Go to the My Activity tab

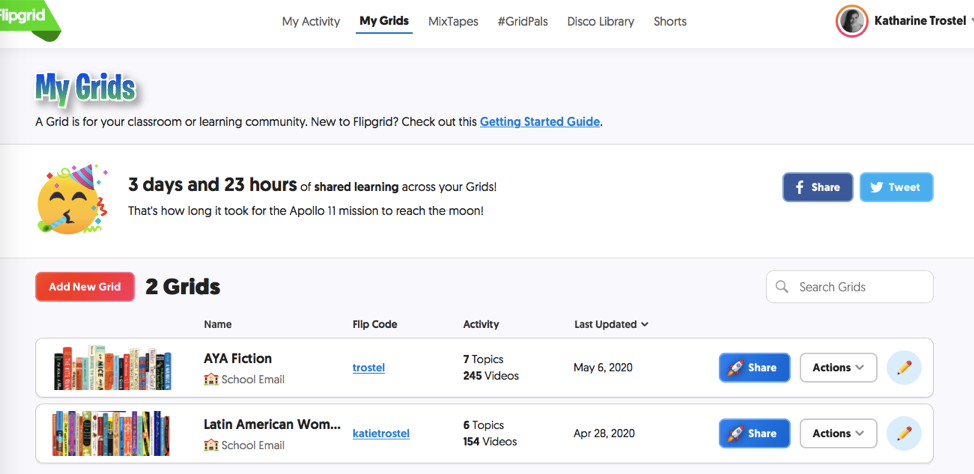(311, 21)
